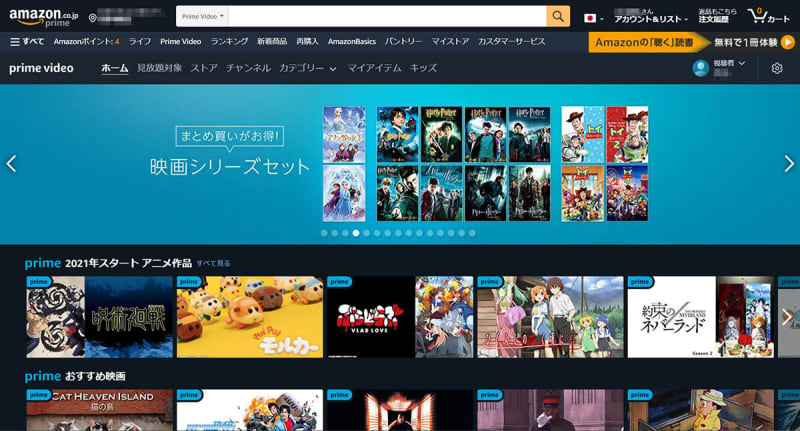Viewport: 800px width, 431px height.
Task: Click the おすすめ映画 row heading
Action: pyautogui.click(x=95, y=376)
